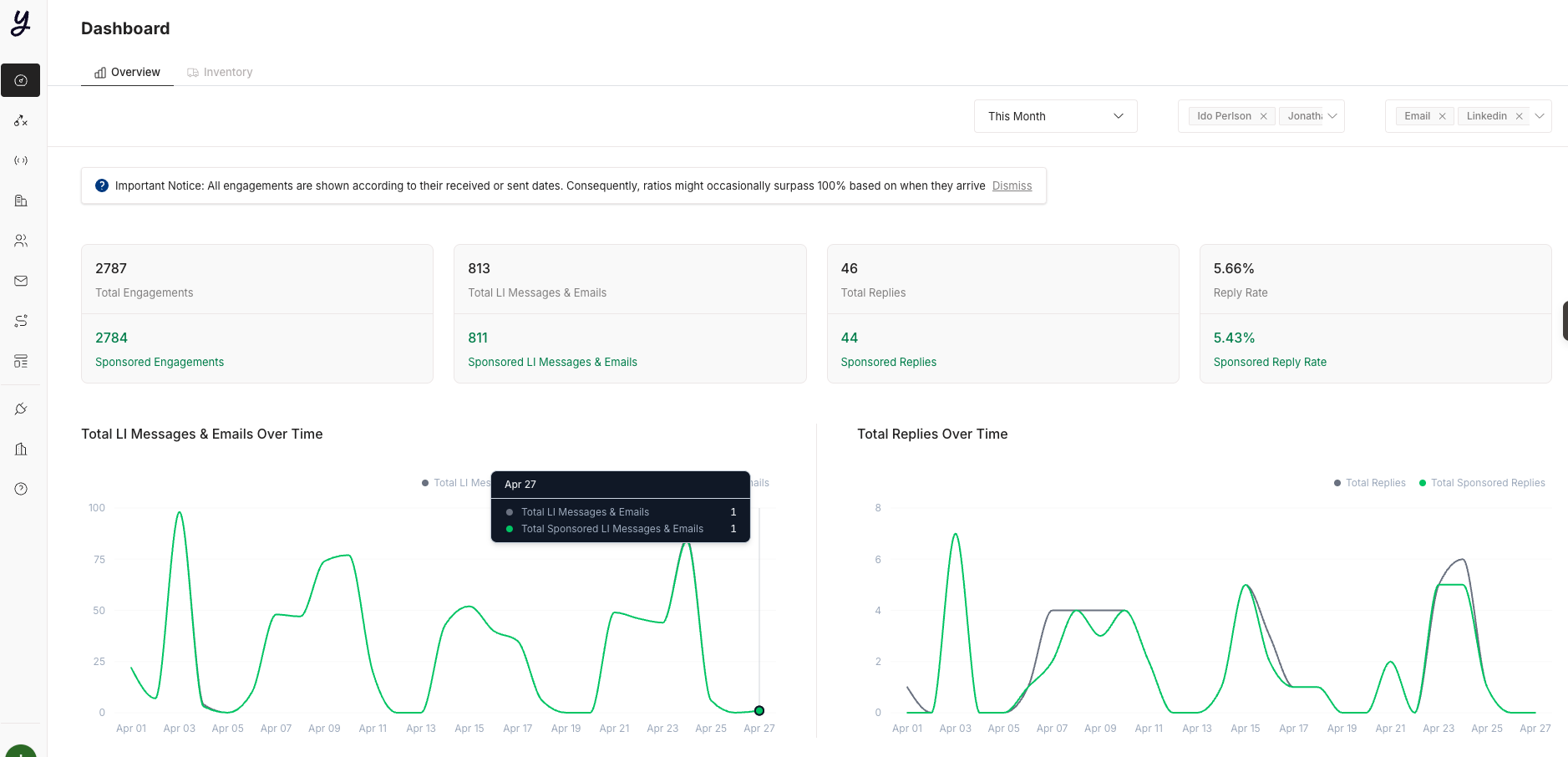Dismiss the important notice banner
This screenshot has height=757, width=1568.
pyautogui.click(x=1012, y=185)
